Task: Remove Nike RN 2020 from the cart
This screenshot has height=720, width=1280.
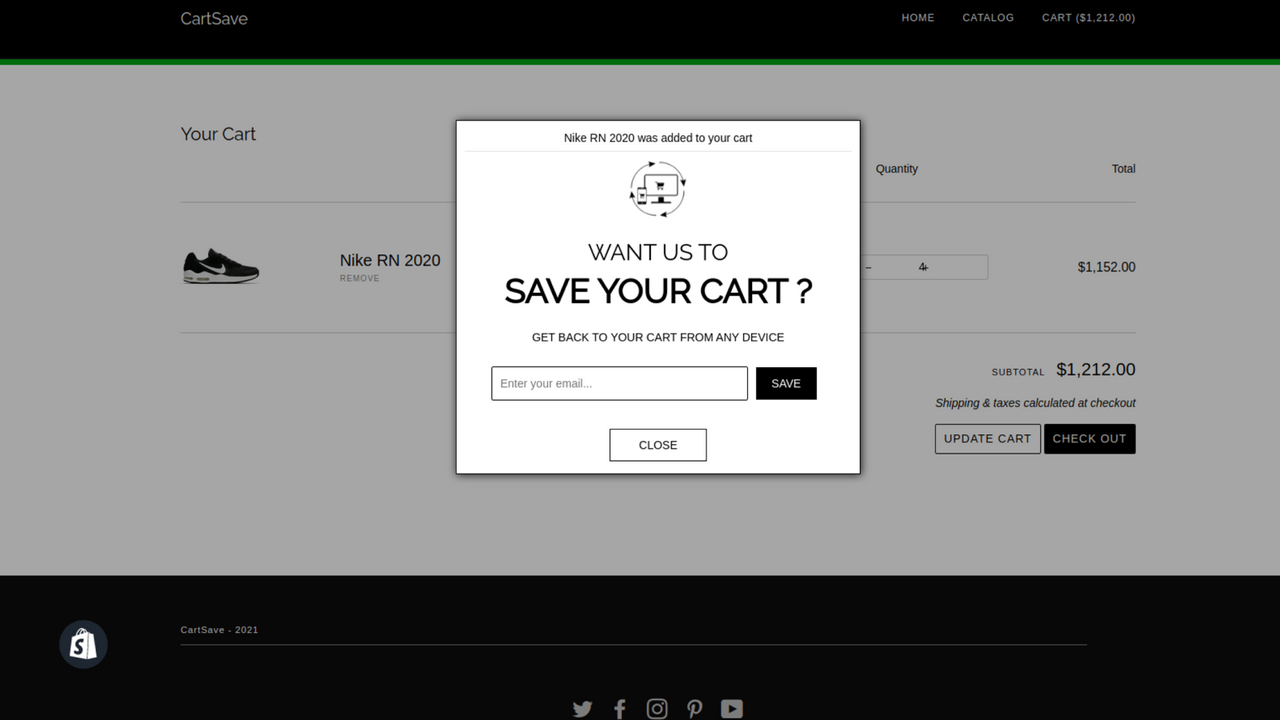Action: point(359,278)
